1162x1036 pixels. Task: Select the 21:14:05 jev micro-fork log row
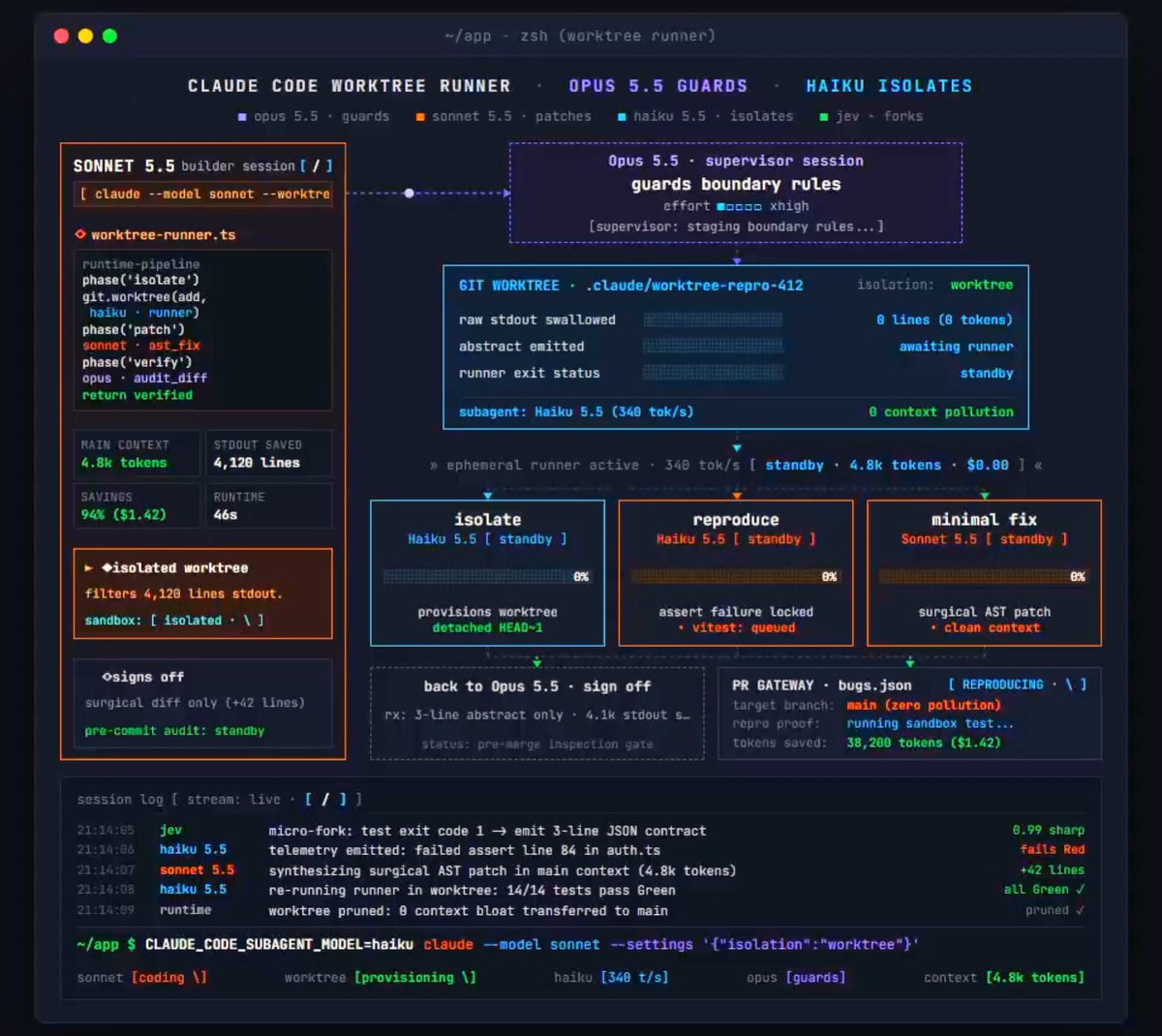tap(581, 831)
